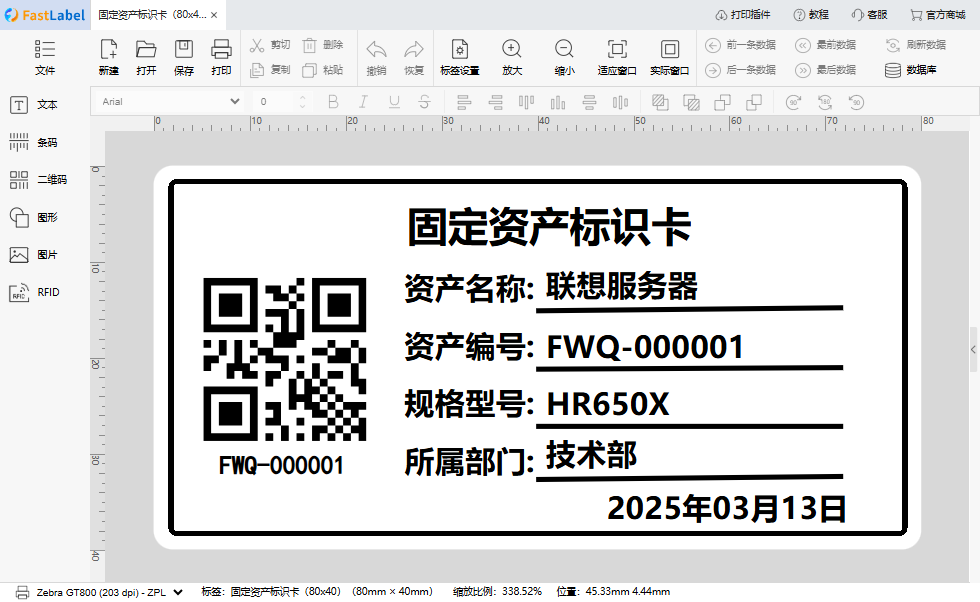This screenshot has width=980, height=602.
Task: Click the 删除 delete button
Action: pyautogui.click(x=322, y=45)
